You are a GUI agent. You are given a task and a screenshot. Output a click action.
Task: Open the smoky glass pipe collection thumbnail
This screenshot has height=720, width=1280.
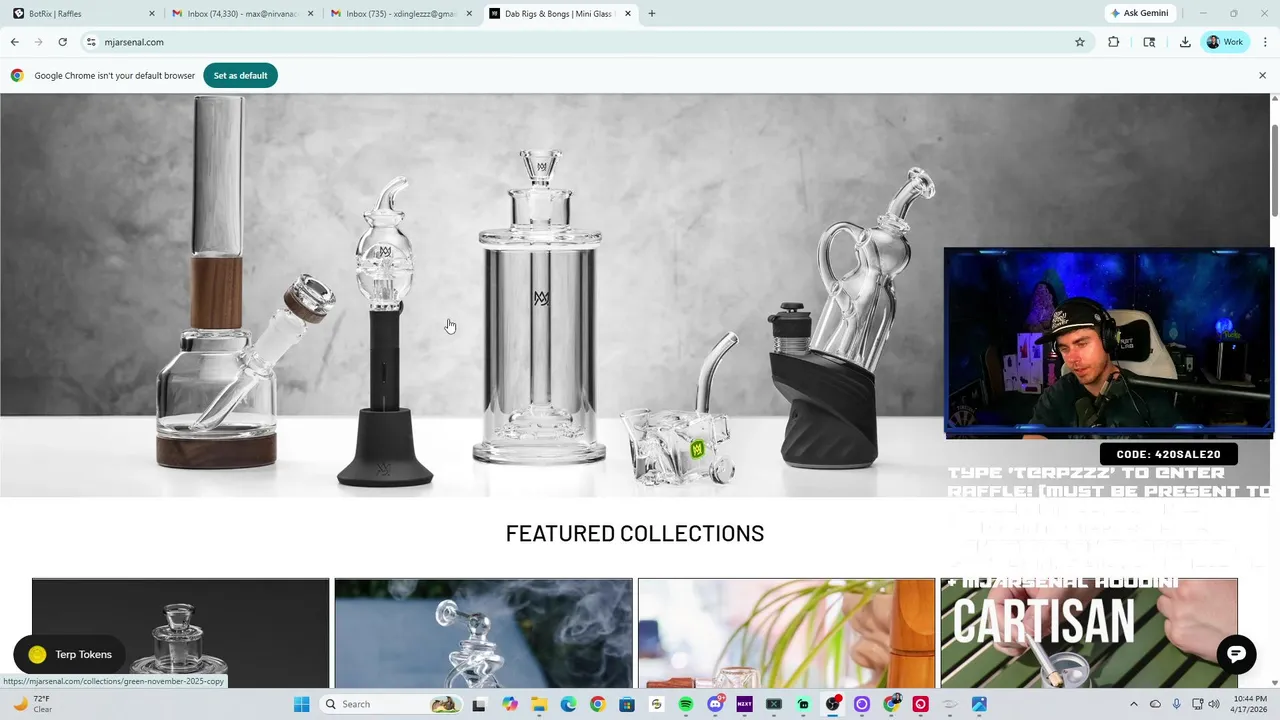point(484,633)
